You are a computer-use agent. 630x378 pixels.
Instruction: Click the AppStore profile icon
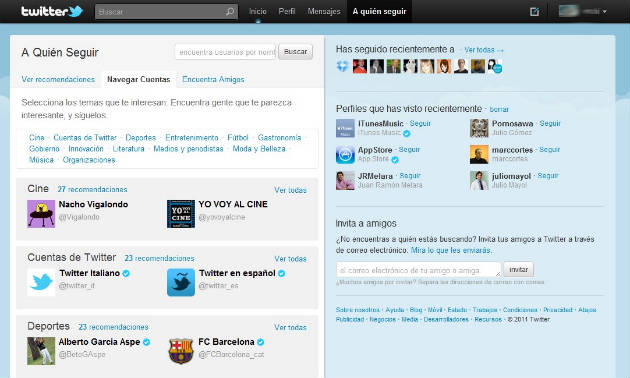click(345, 154)
